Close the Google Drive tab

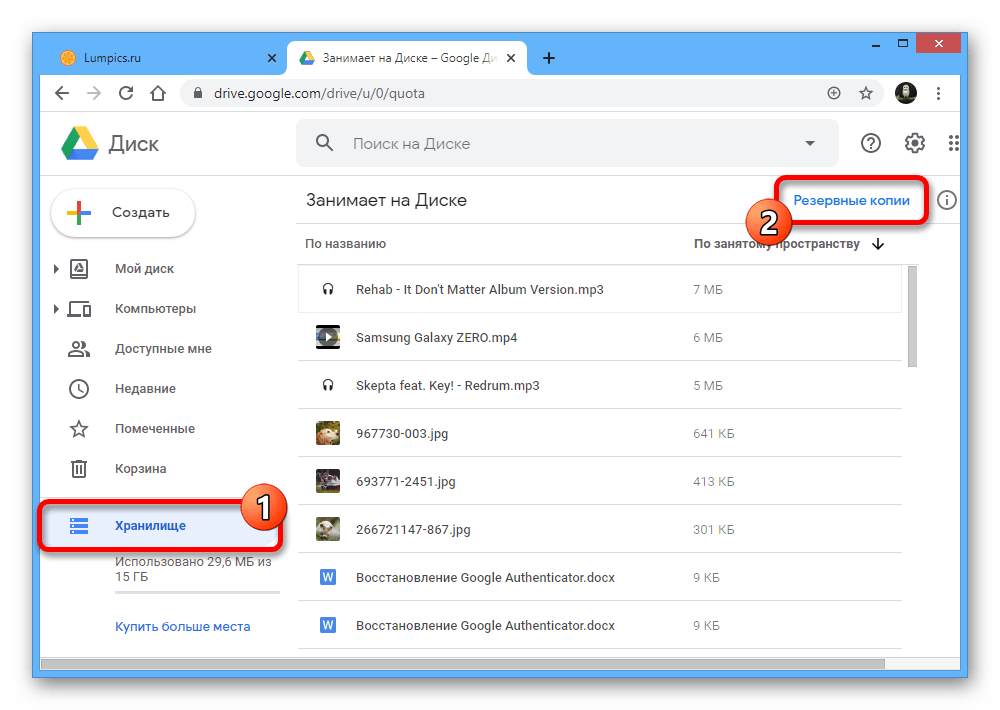click(x=511, y=58)
